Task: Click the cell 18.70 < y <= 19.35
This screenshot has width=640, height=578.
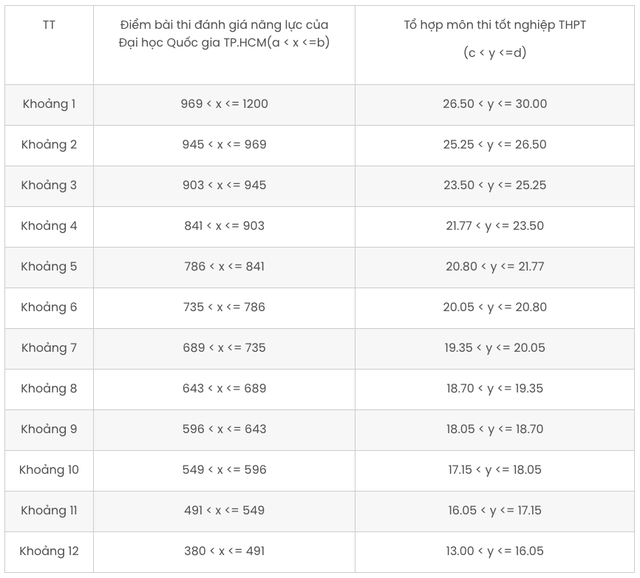Action: (495, 389)
